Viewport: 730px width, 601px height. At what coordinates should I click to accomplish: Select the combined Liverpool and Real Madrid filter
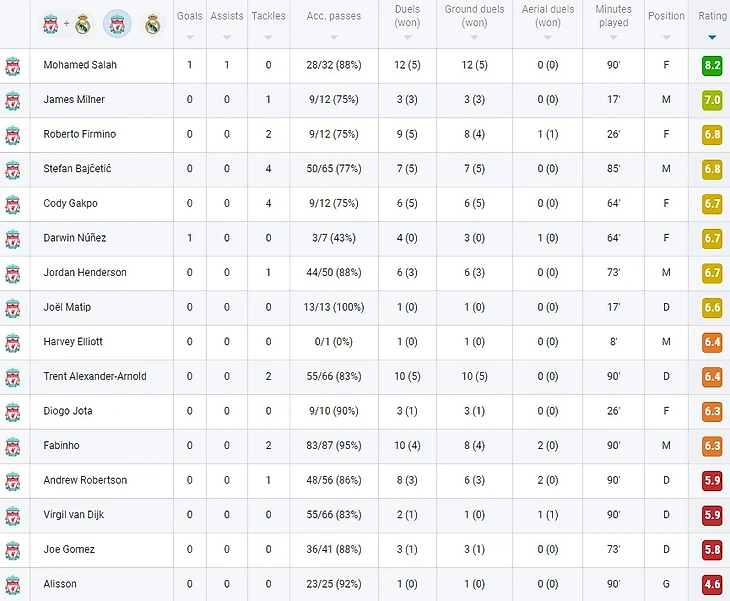66,24
